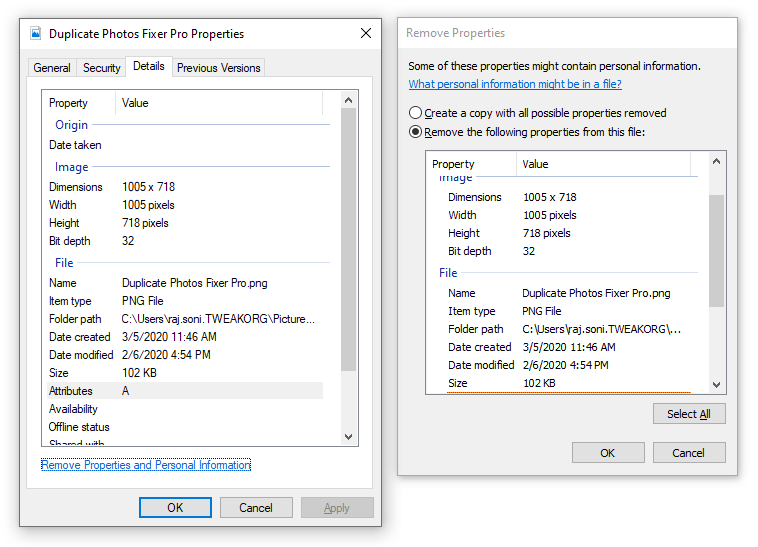Switch to the General tab
This screenshot has width=758, height=547.
pyautogui.click(x=52, y=68)
